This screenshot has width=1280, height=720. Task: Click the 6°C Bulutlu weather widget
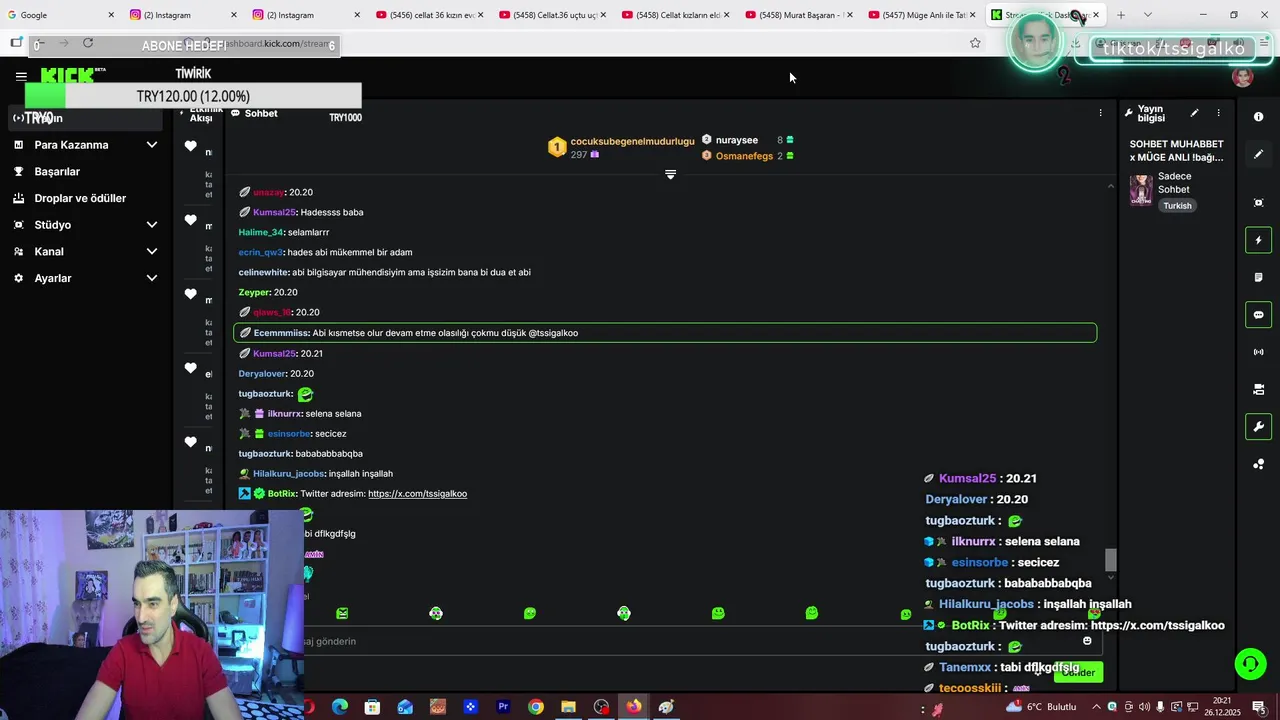click(1042, 707)
